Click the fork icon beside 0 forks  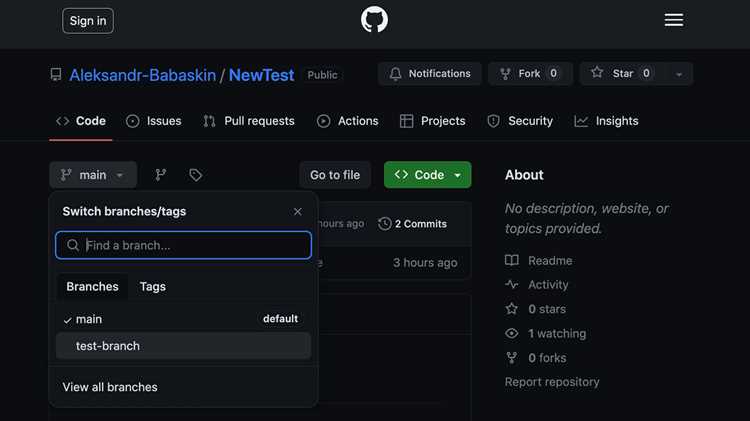coord(512,358)
